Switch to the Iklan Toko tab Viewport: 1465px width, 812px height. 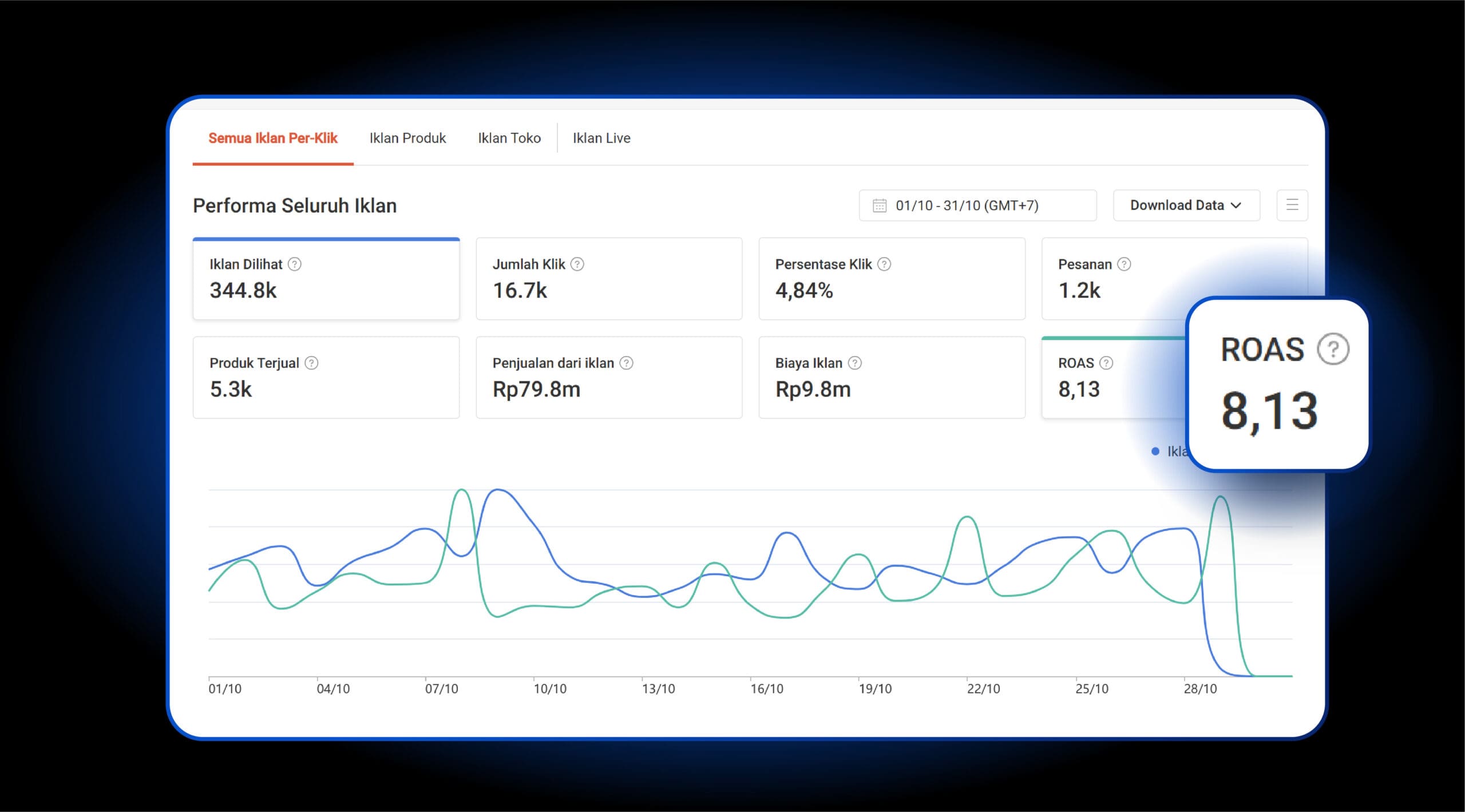[x=509, y=138]
